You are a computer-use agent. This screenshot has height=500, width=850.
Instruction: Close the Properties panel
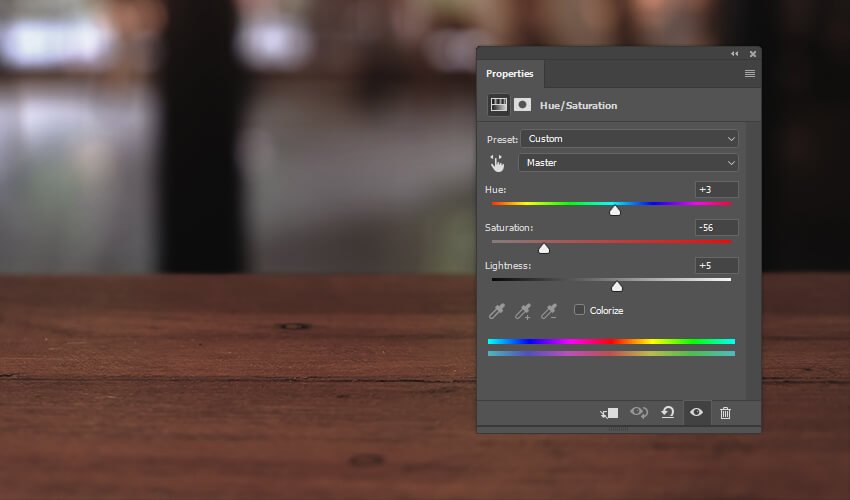coord(753,54)
